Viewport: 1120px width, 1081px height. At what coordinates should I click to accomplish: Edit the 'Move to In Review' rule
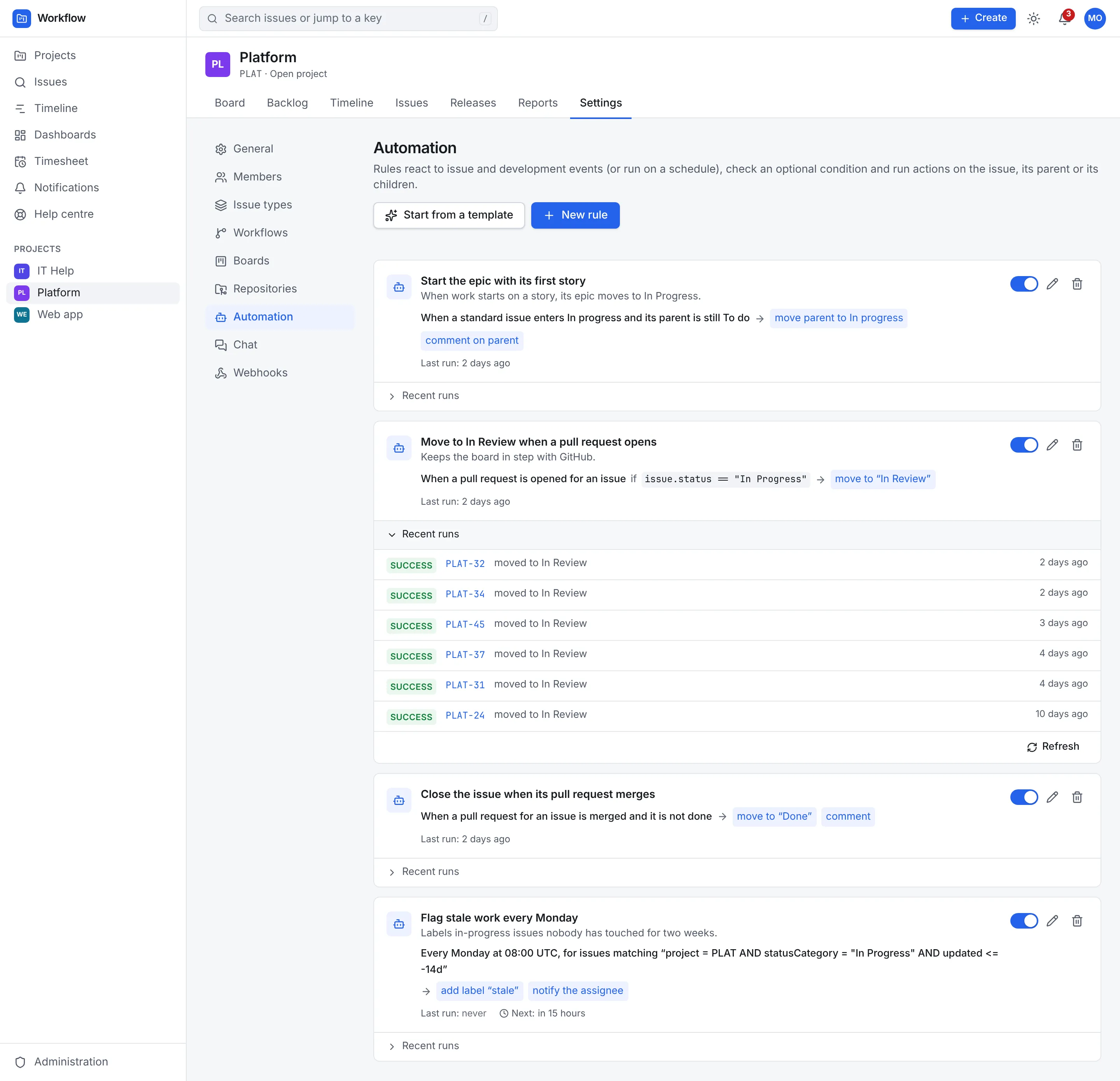1052,445
